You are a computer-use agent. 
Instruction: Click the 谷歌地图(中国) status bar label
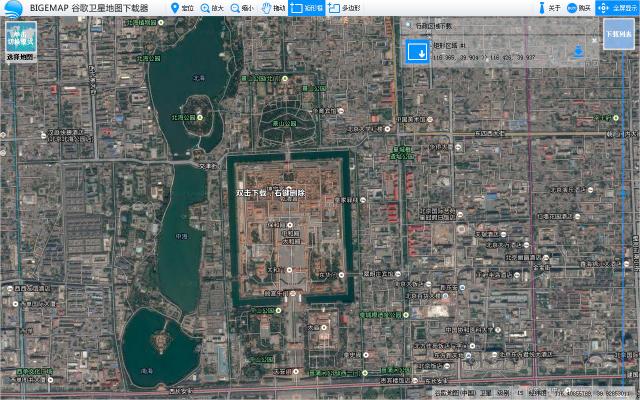(x=453, y=393)
